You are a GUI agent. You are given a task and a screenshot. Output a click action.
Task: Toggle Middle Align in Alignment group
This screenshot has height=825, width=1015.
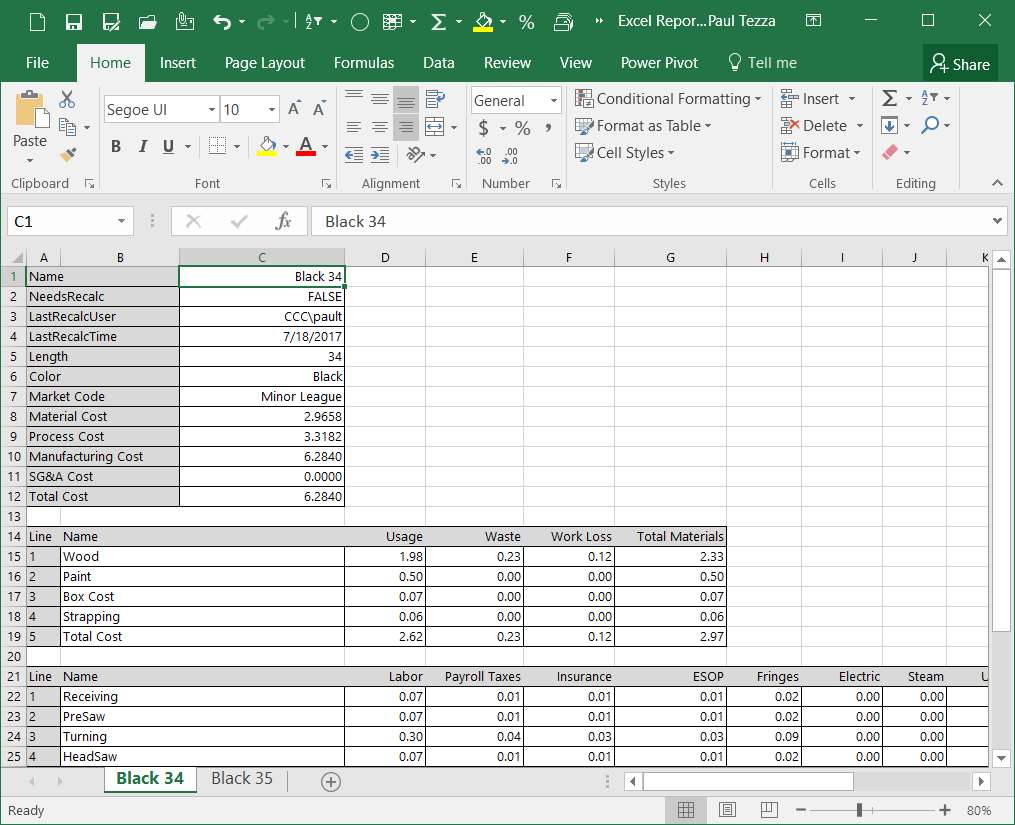(380, 98)
